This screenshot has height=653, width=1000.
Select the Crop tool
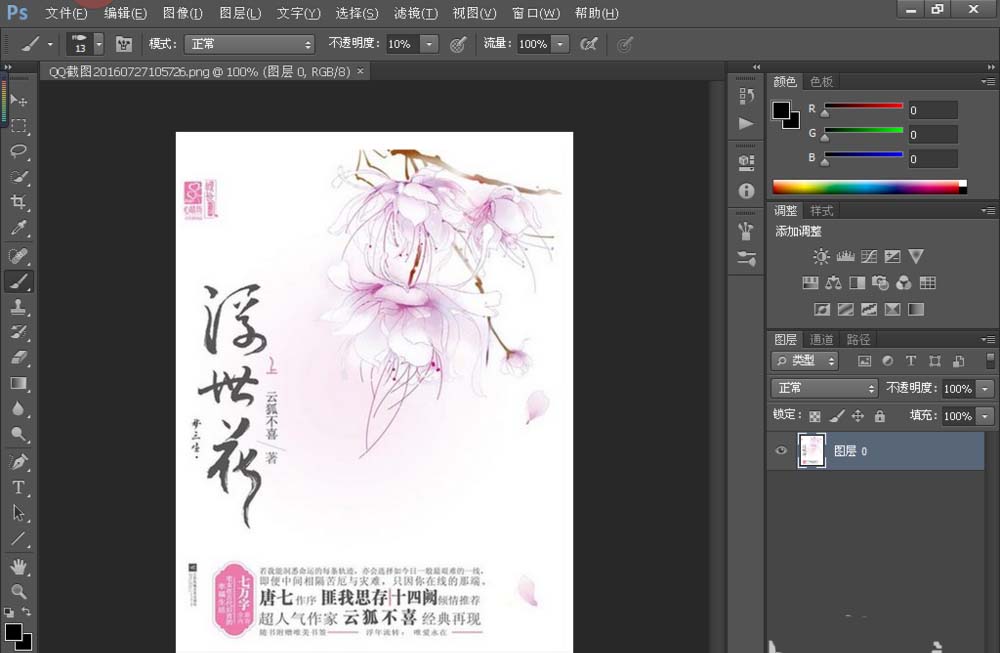pos(18,203)
